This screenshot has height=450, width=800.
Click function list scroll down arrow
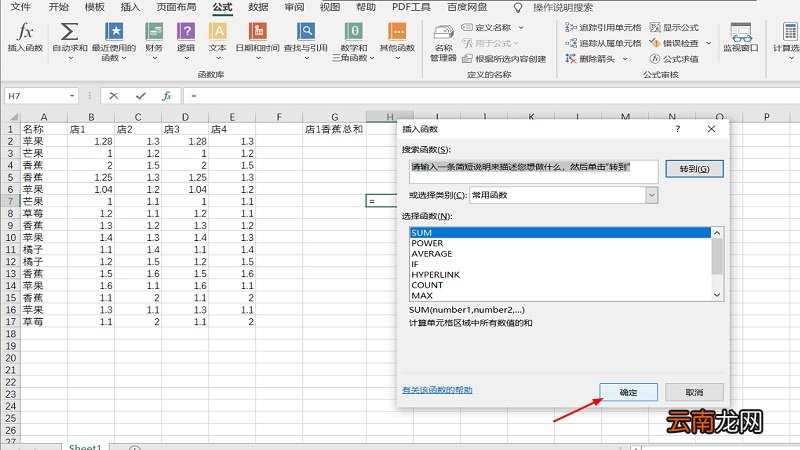click(717, 295)
